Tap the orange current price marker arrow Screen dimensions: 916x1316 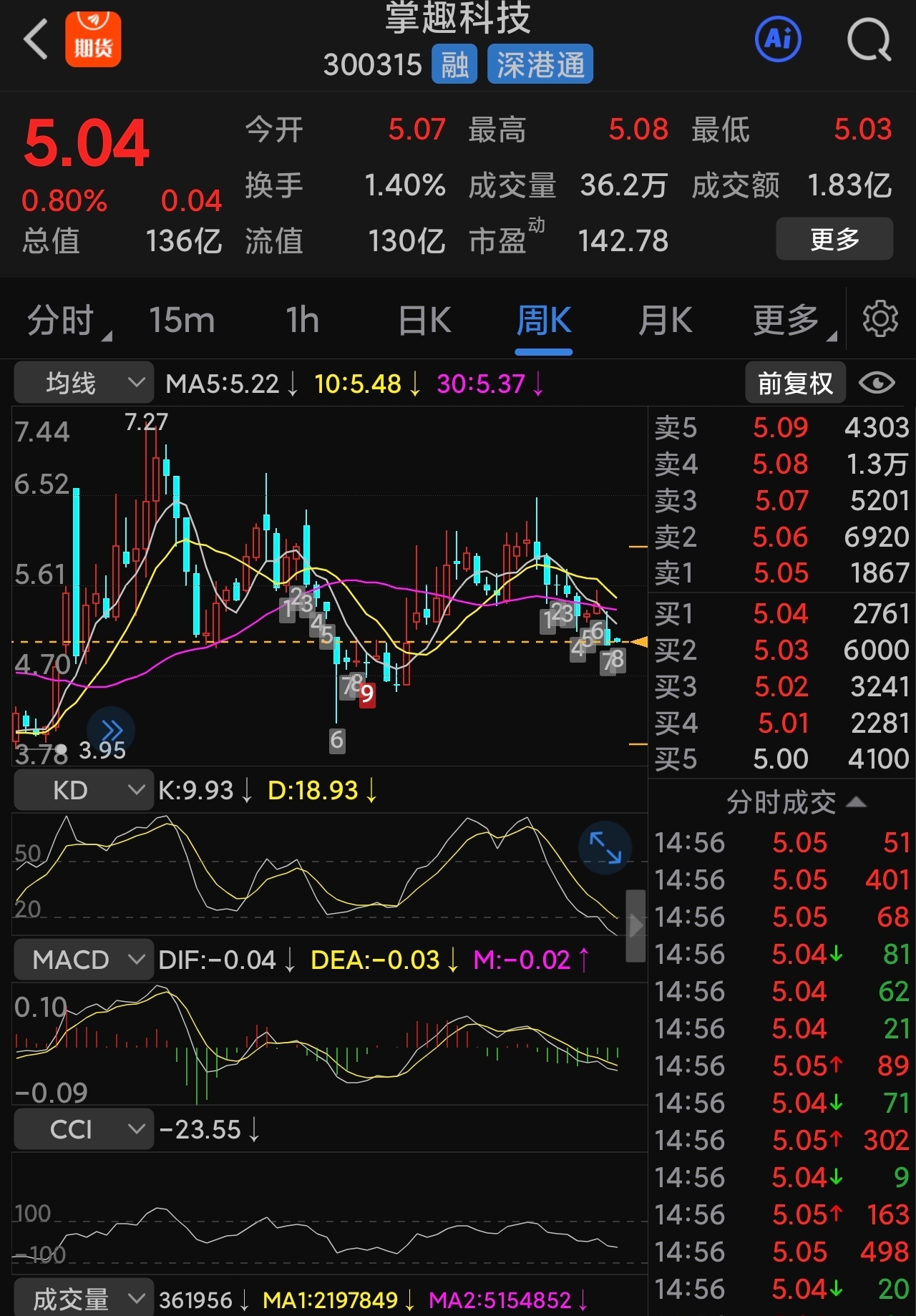tap(640, 642)
